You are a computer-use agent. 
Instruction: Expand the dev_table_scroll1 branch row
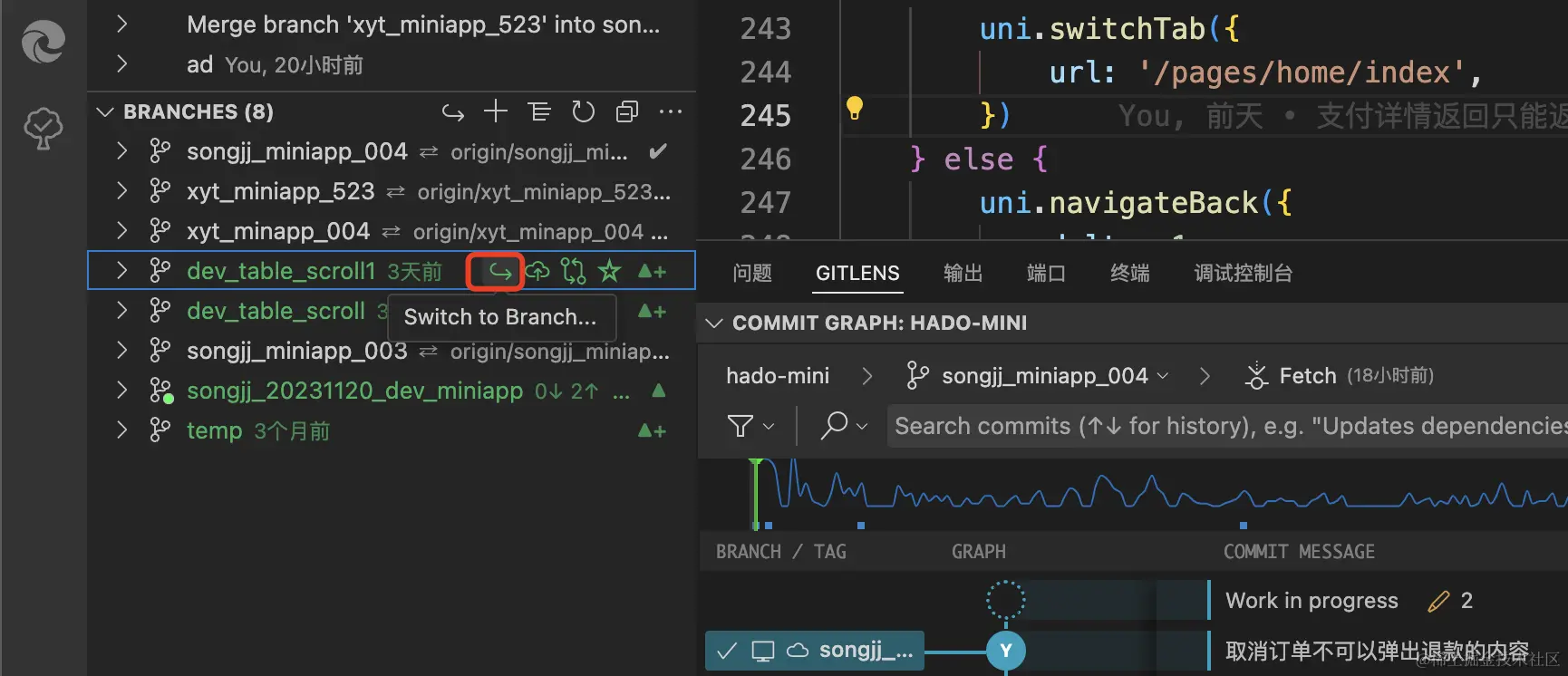tap(121, 270)
